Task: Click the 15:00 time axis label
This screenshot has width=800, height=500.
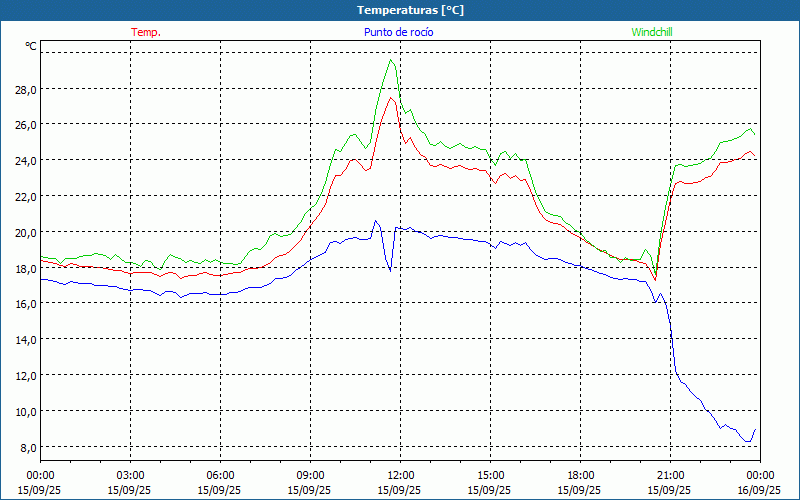Action: point(490,475)
